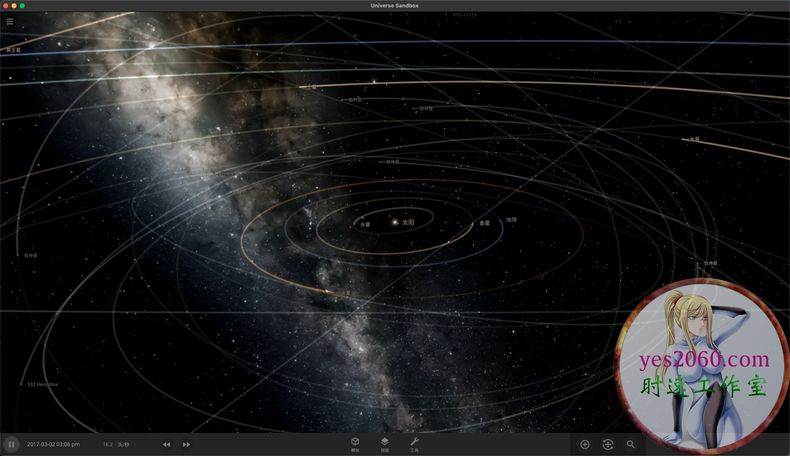Click the Universe Sandbox window title
The image size is (790, 456).
(395, 5)
